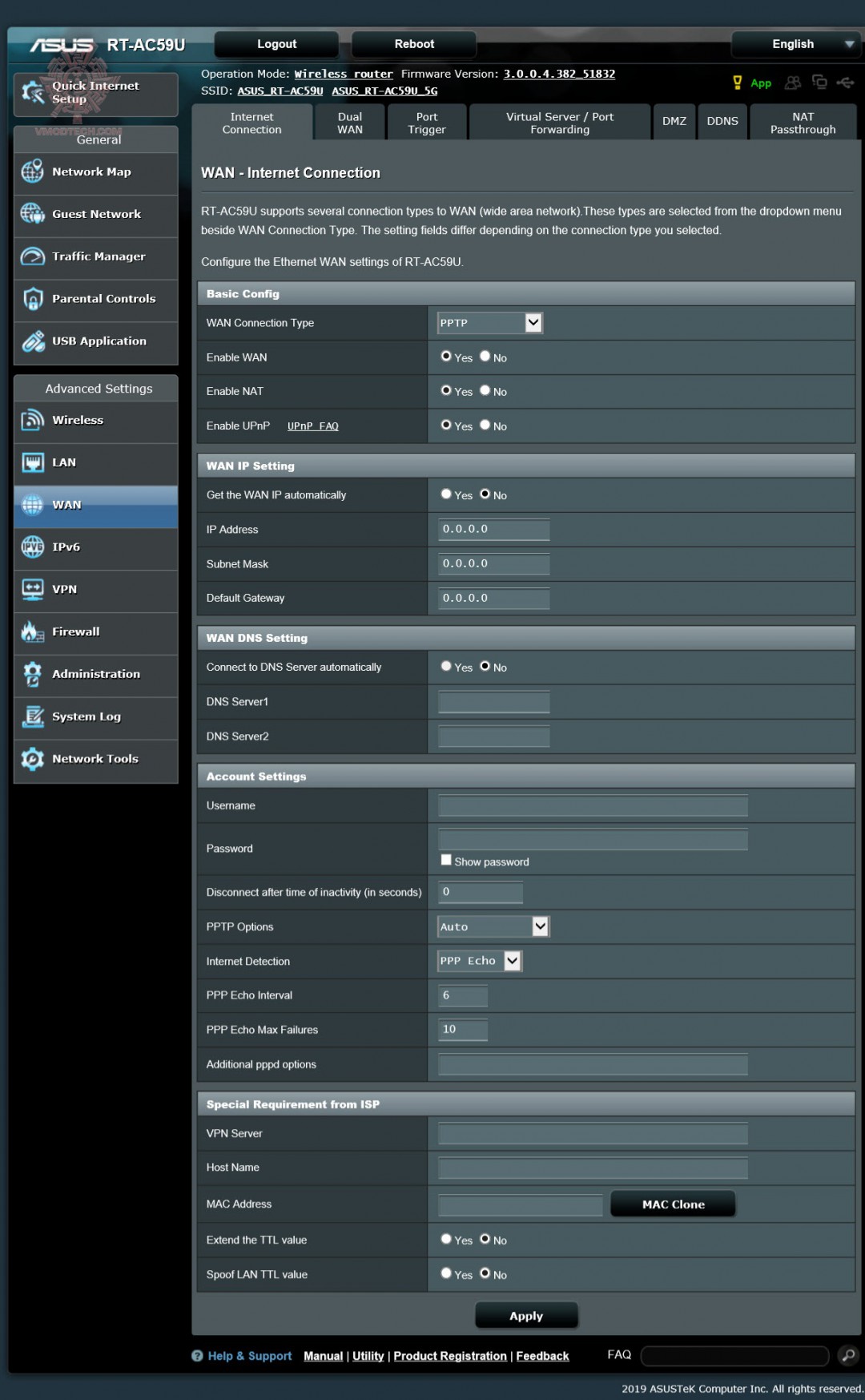Click the Feedback link
Viewport: 865px width, 1400px height.
pyautogui.click(x=542, y=1356)
